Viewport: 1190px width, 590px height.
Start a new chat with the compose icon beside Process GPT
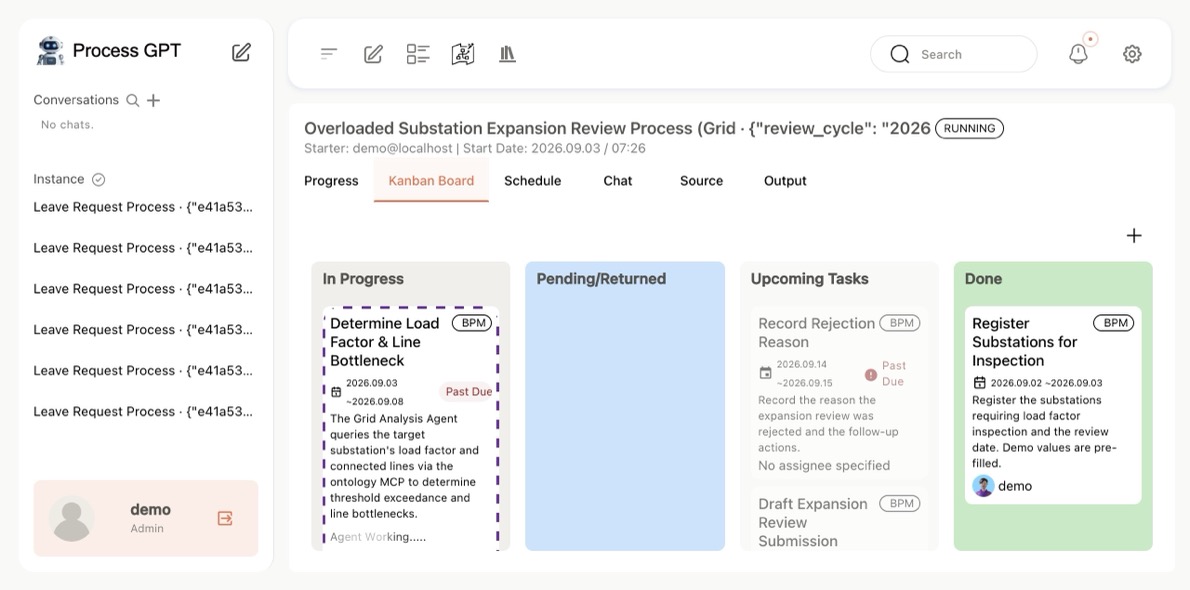tap(241, 52)
